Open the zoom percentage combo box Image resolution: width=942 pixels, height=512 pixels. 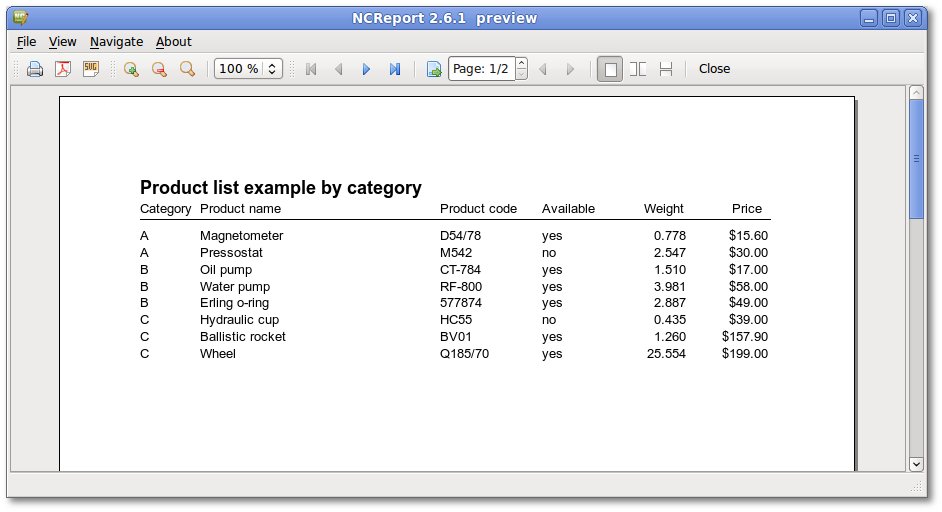(248, 69)
